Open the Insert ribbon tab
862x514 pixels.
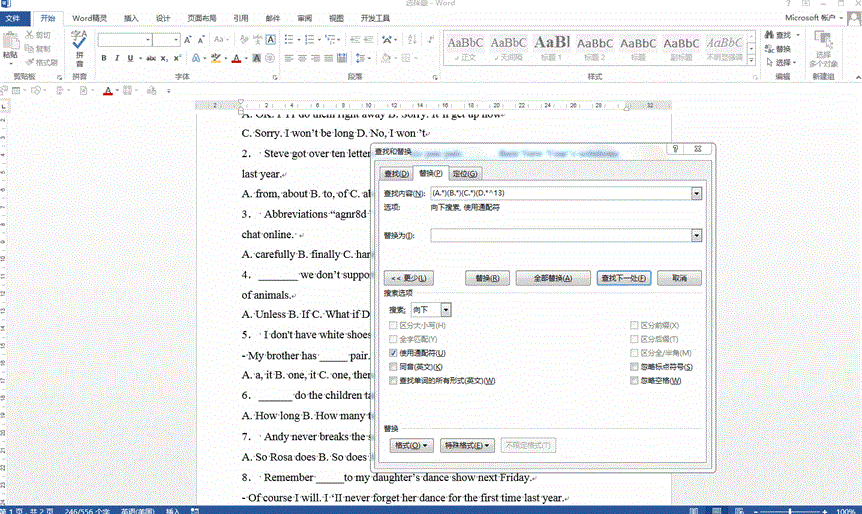pos(131,18)
